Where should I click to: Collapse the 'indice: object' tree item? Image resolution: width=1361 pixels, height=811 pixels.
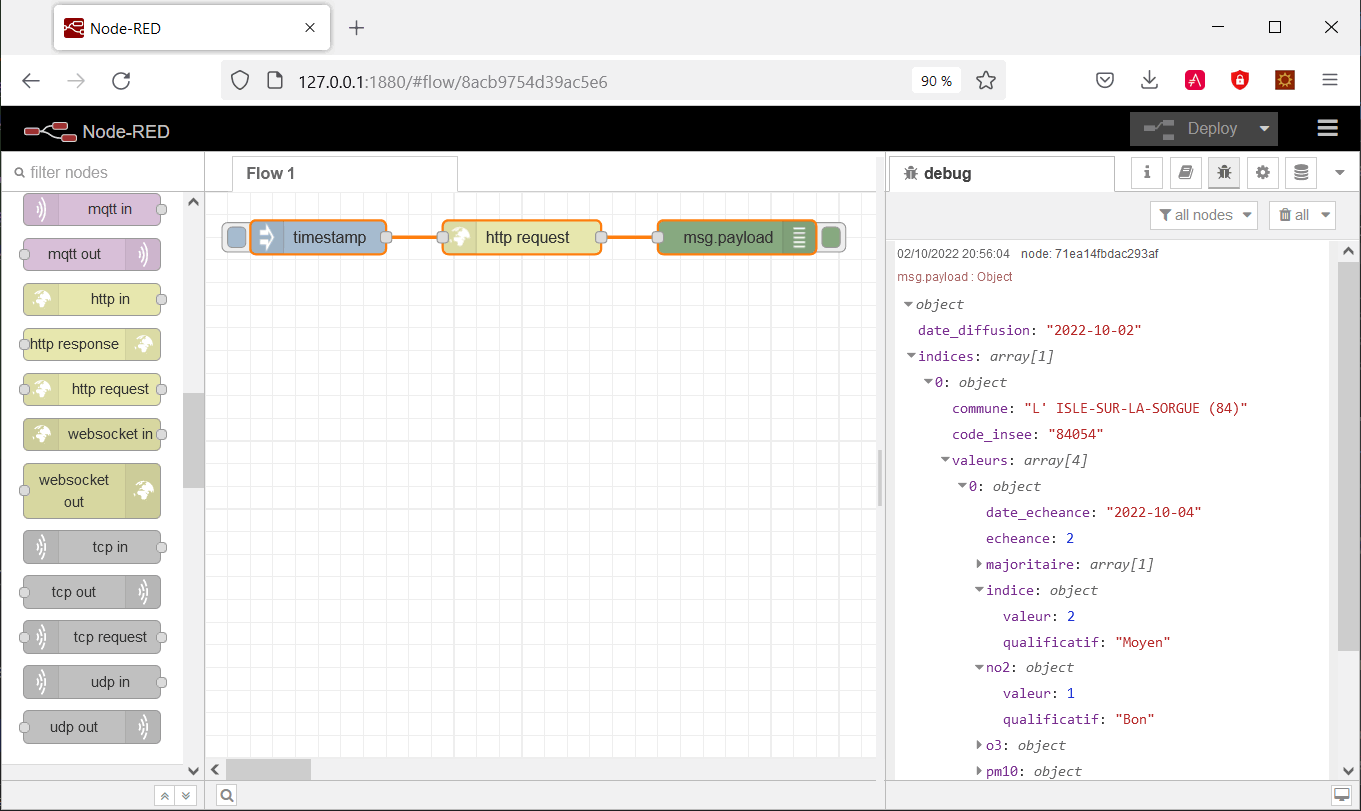coord(979,590)
